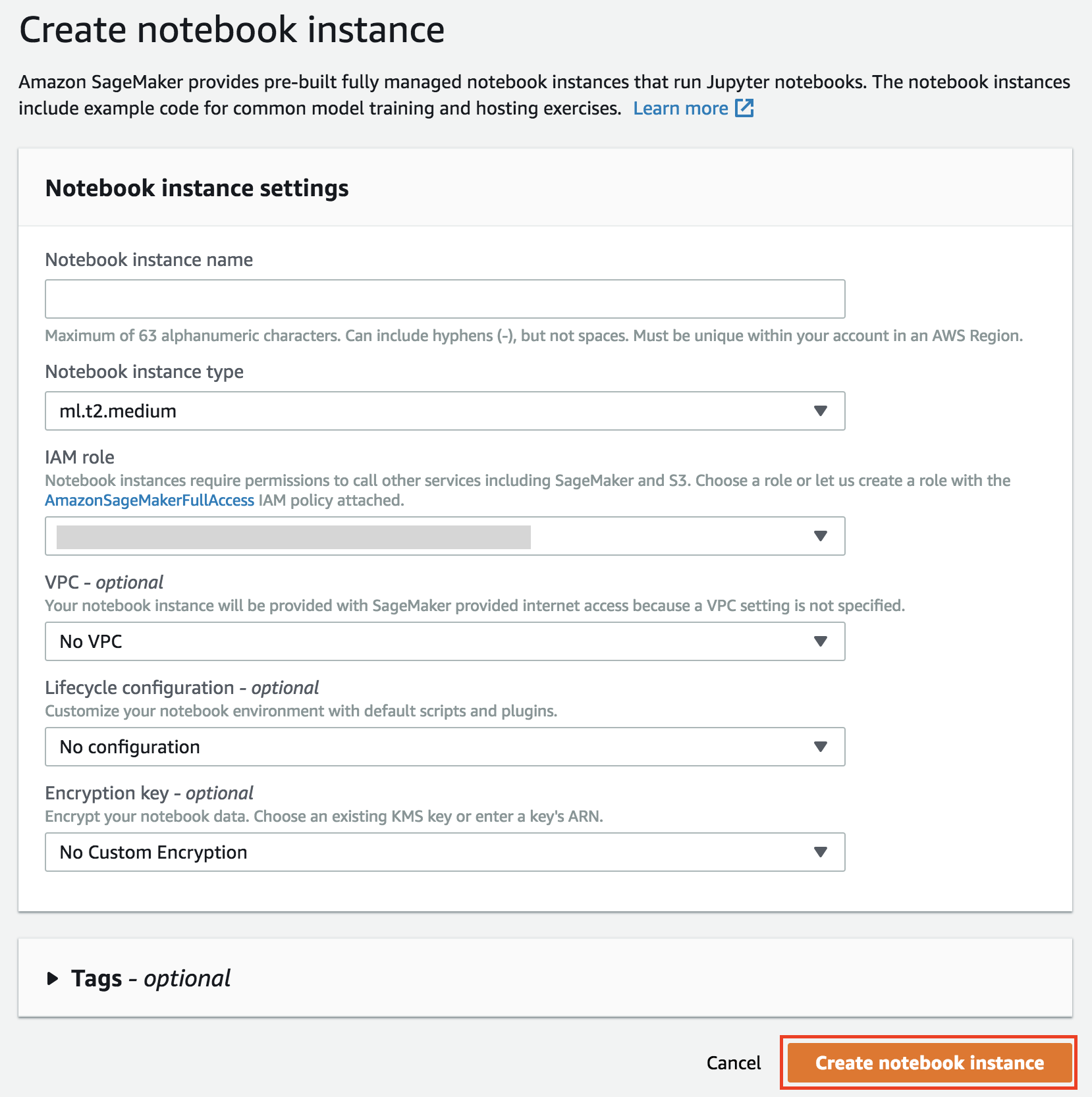Click the Learn more external link icon
Viewport: 1092px width, 1097px height.
[x=744, y=108]
